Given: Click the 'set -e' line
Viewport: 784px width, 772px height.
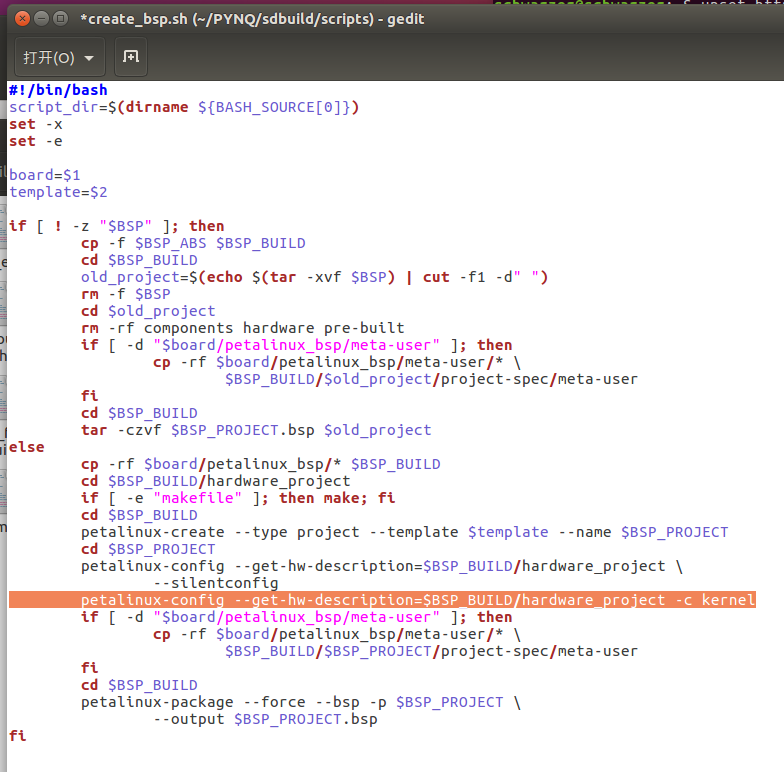Looking at the screenshot, I should coord(36,142).
